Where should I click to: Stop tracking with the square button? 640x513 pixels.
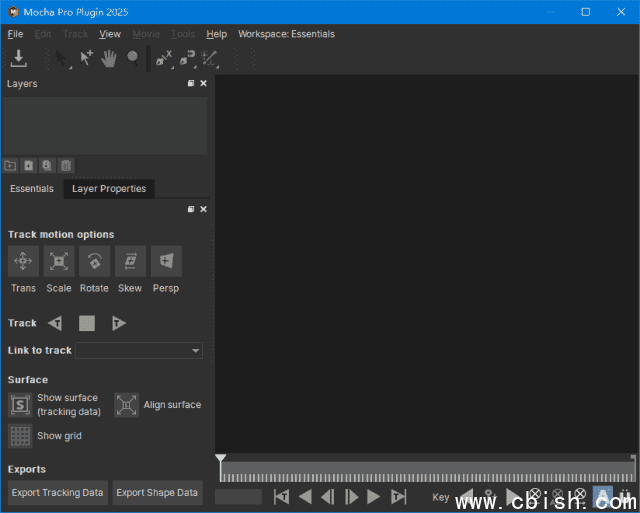(x=87, y=323)
